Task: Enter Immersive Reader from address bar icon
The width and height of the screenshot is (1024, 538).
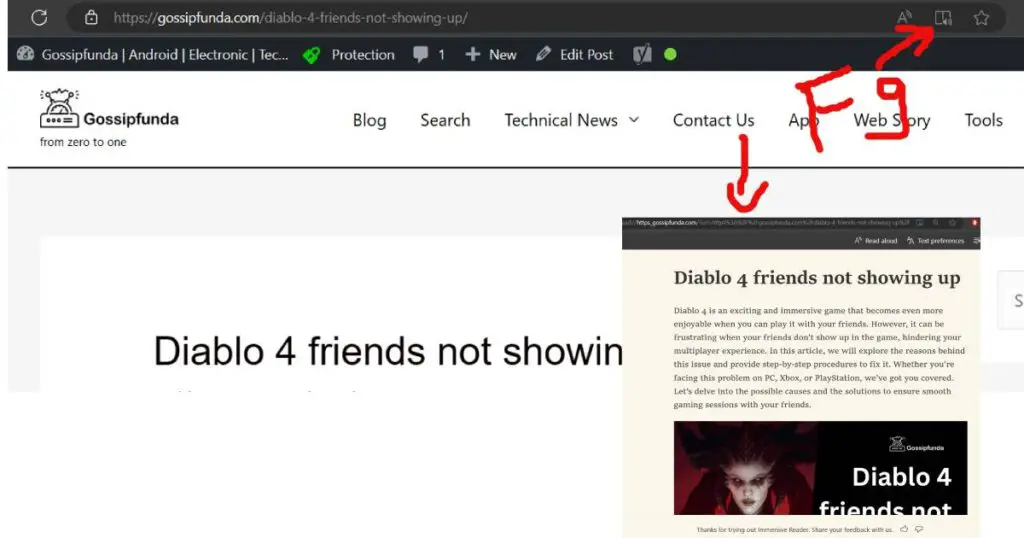Action: [x=943, y=18]
